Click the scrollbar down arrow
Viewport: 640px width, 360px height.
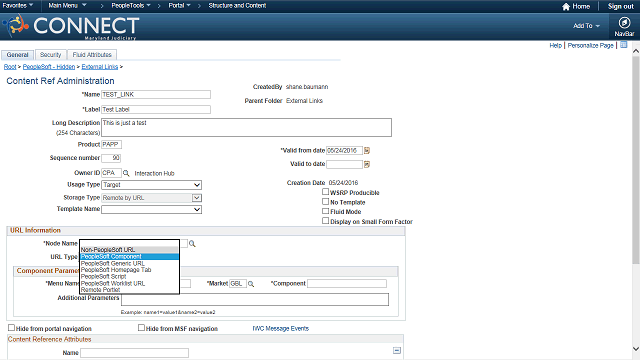(x=636, y=349)
